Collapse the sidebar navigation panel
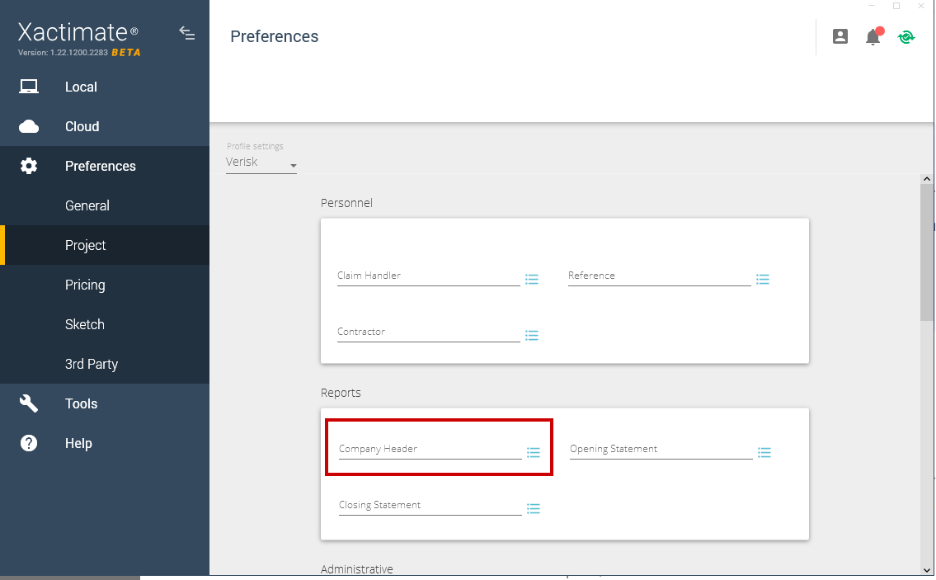 coord(187,32)
